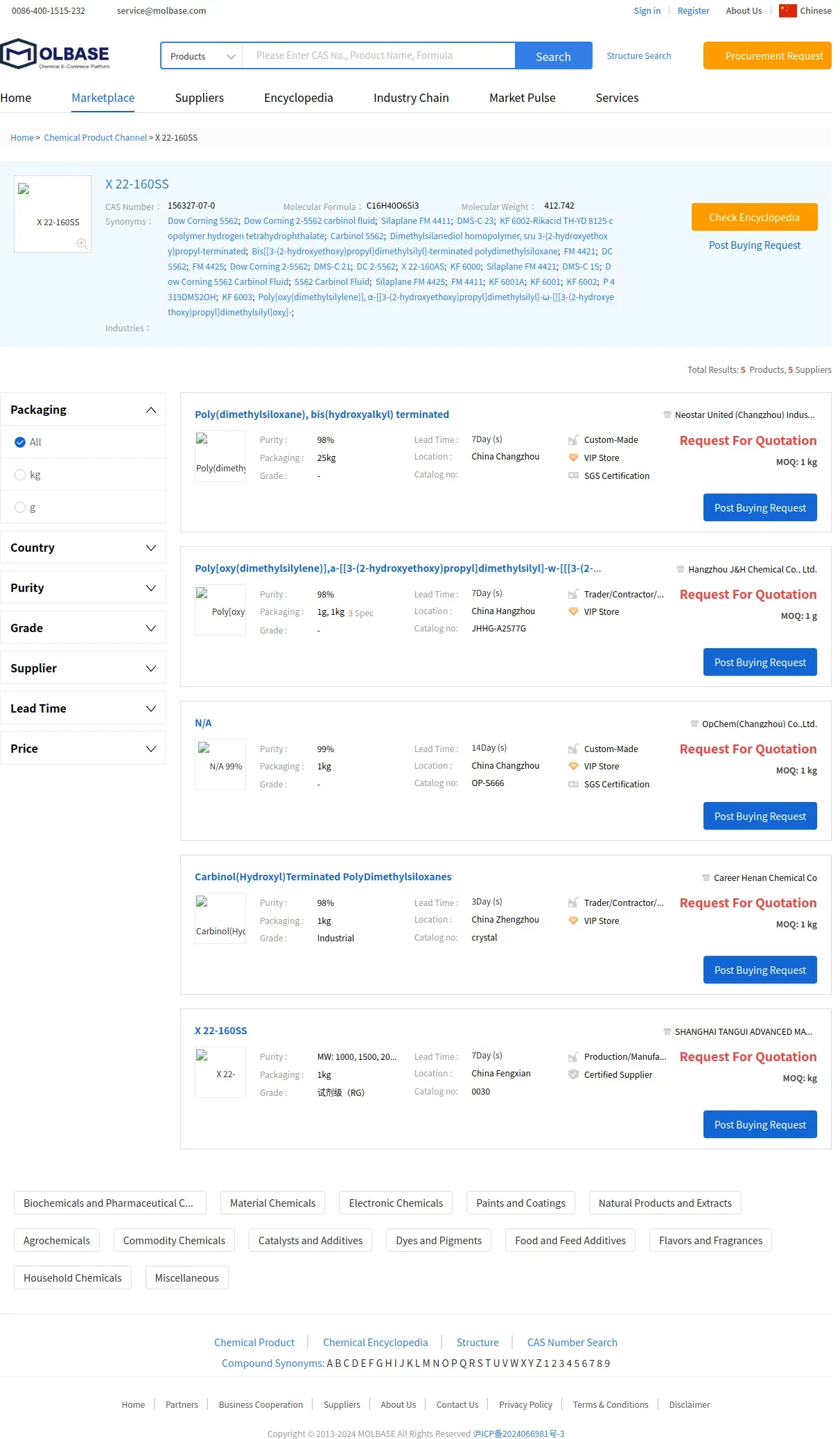Screen dimensions: 840x1439
Task: Click the SGS Certification icon in Neostar listing
Action: click(x=573, y=476)
